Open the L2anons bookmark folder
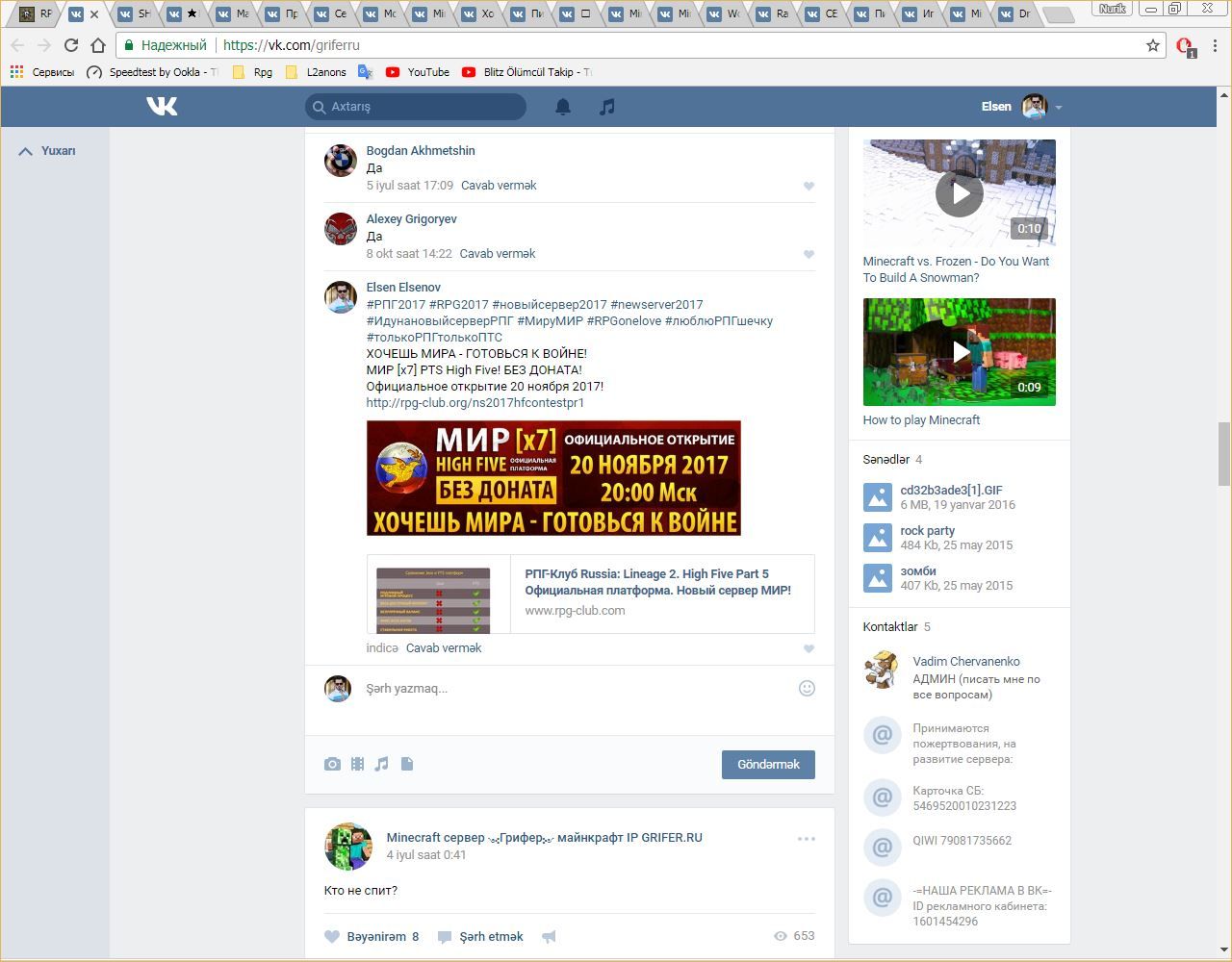This screenshot has width=1232, height=962. click(x=316, y=72)
